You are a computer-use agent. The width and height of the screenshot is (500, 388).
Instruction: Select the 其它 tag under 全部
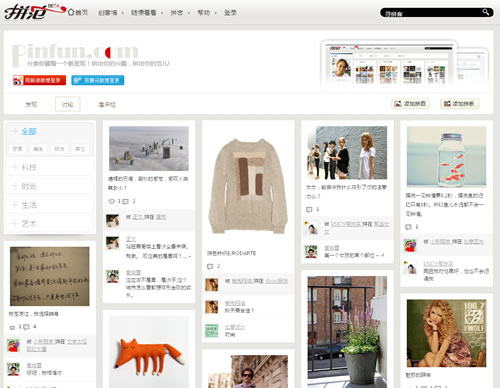80,149
